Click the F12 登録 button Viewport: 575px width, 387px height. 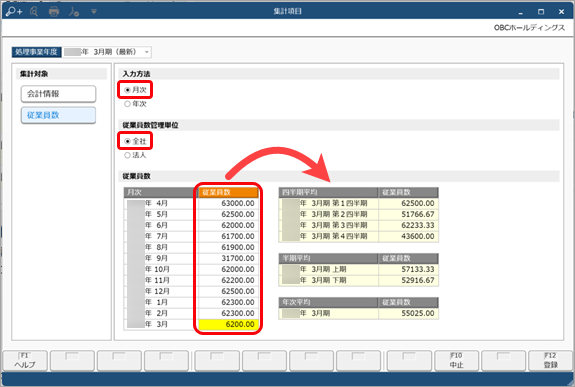(x=550, y=361)
